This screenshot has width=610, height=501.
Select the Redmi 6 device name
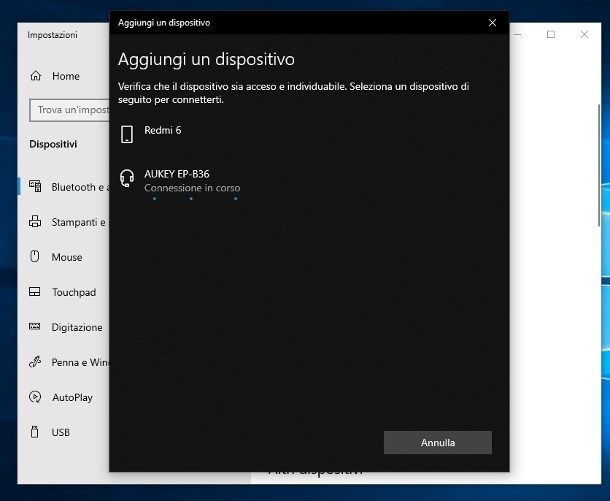tap(163, 130)
